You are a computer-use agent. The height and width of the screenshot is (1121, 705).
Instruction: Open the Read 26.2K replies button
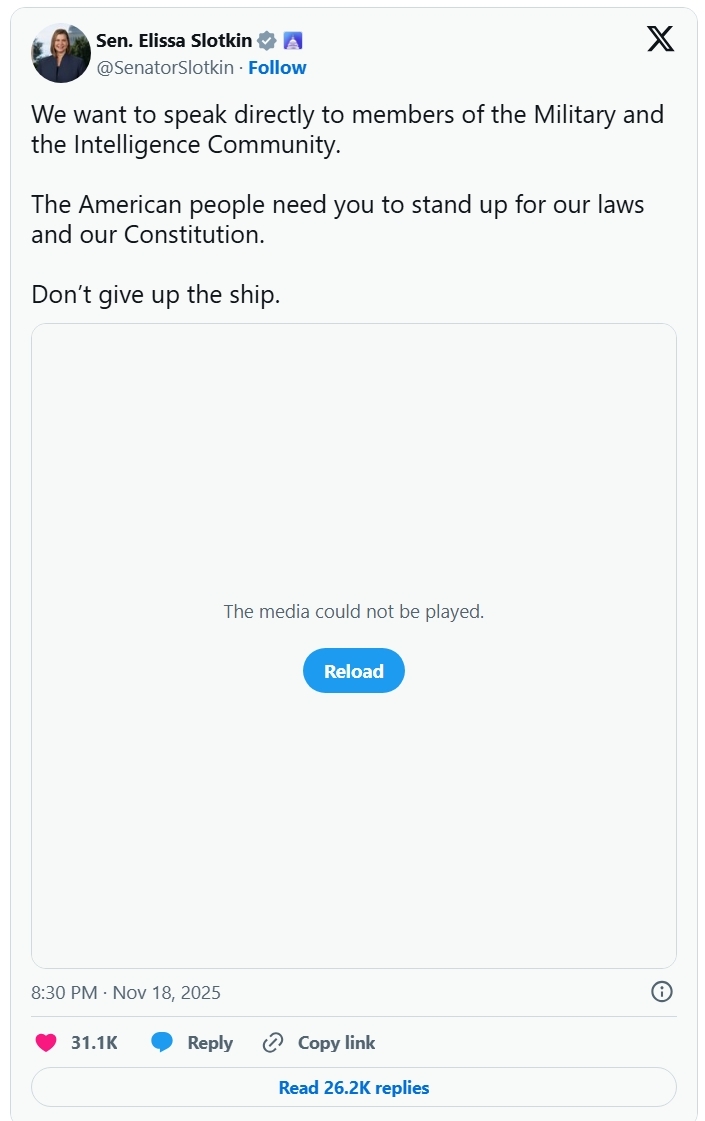pyautogui.click(x=354, y=1087)
